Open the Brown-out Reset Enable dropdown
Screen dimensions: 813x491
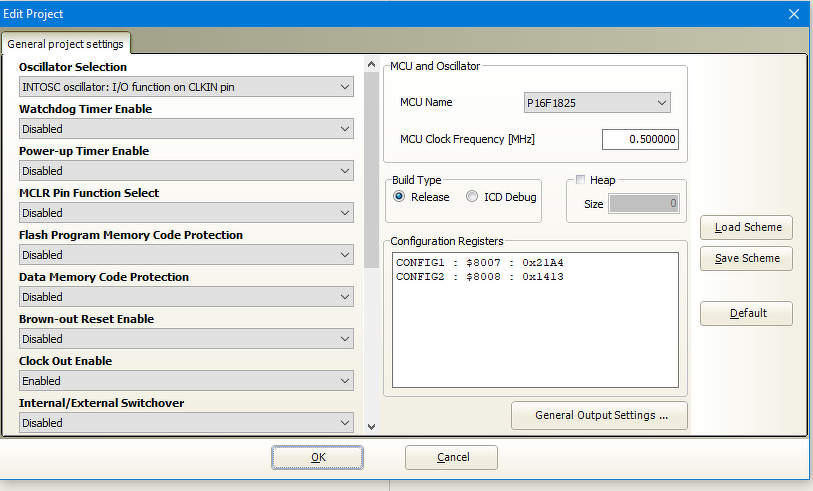click(x=186, y=339)
